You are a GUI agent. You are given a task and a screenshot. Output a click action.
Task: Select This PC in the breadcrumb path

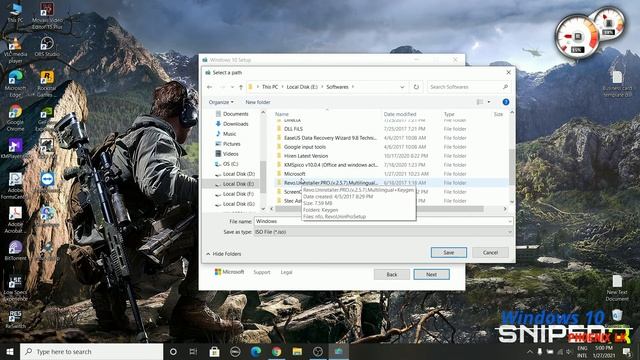tap(270, 87)
